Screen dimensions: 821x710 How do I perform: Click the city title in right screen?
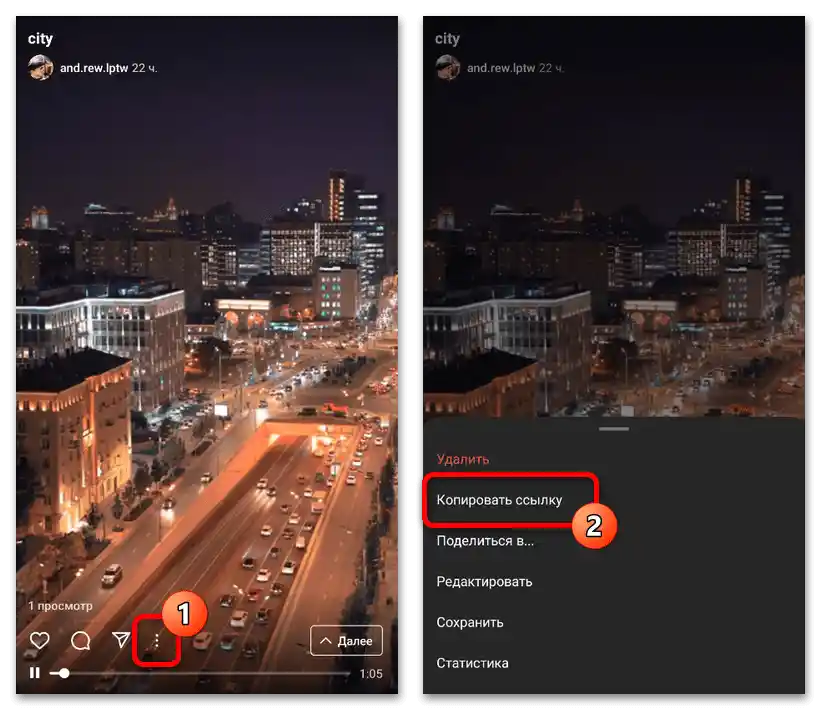click(448, 39)
